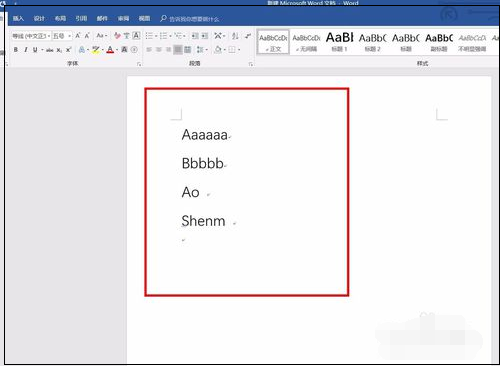The image size is (502, 366).
Task: Apply the 正文 style
Action: pos(273,42)
